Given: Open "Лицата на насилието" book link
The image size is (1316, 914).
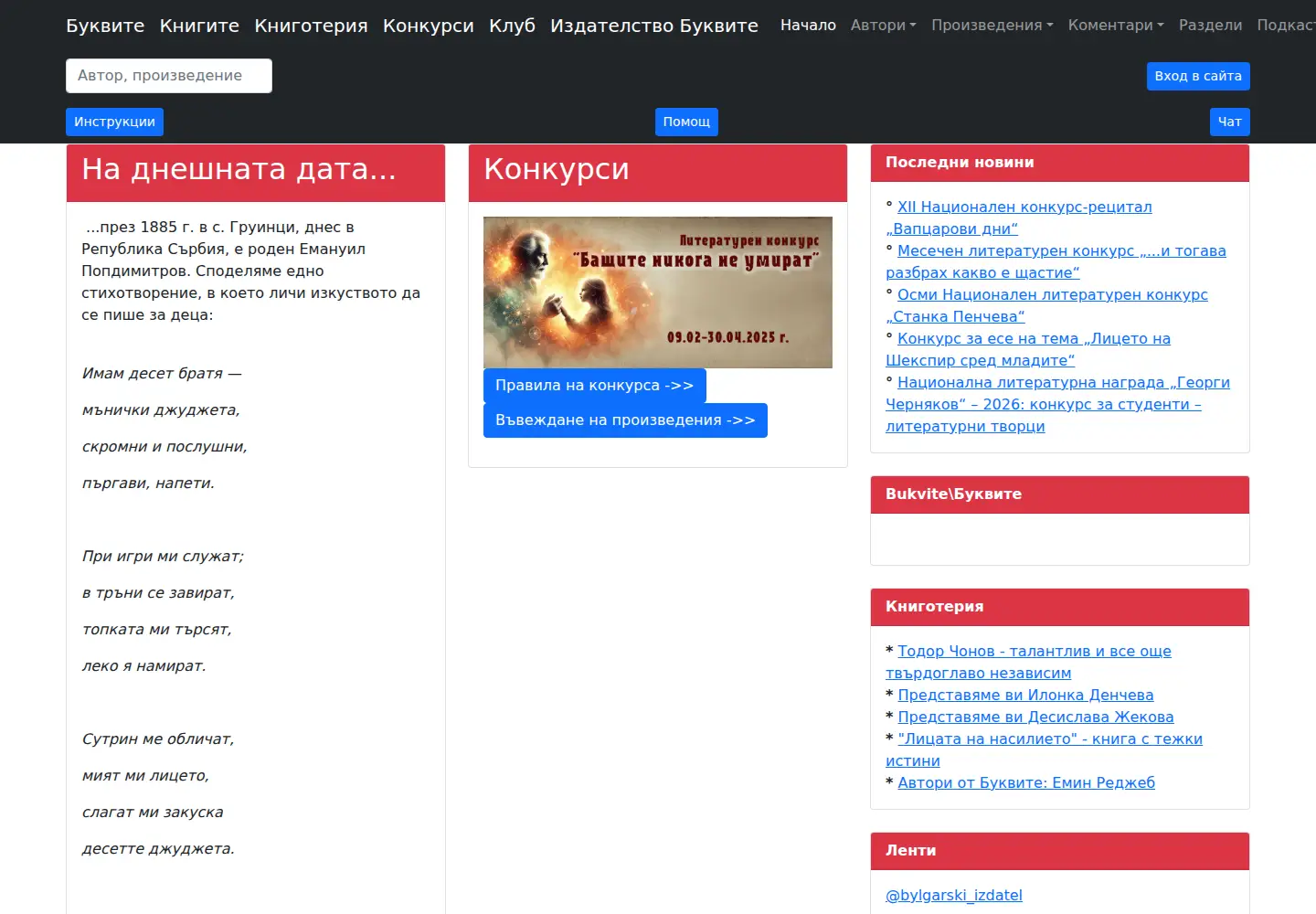Looking at the screenshot, I should tap(1044, 749).
